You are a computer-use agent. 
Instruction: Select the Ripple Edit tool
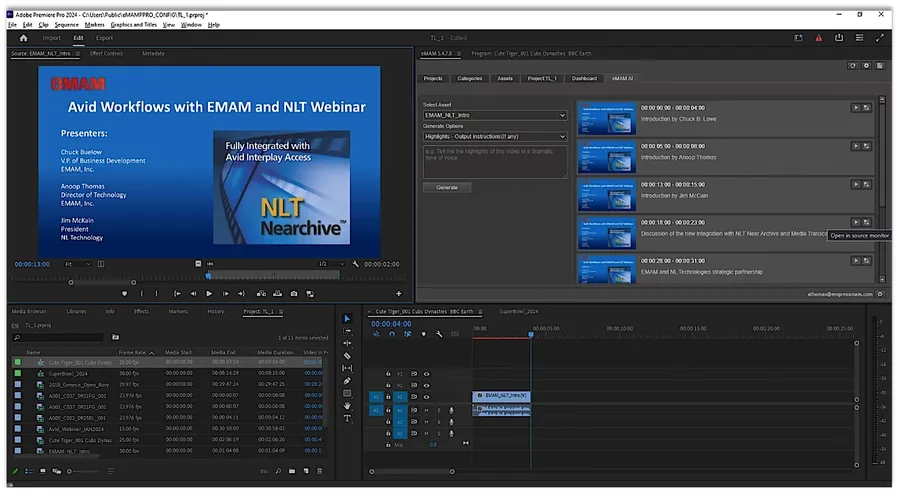pos(347,343)
